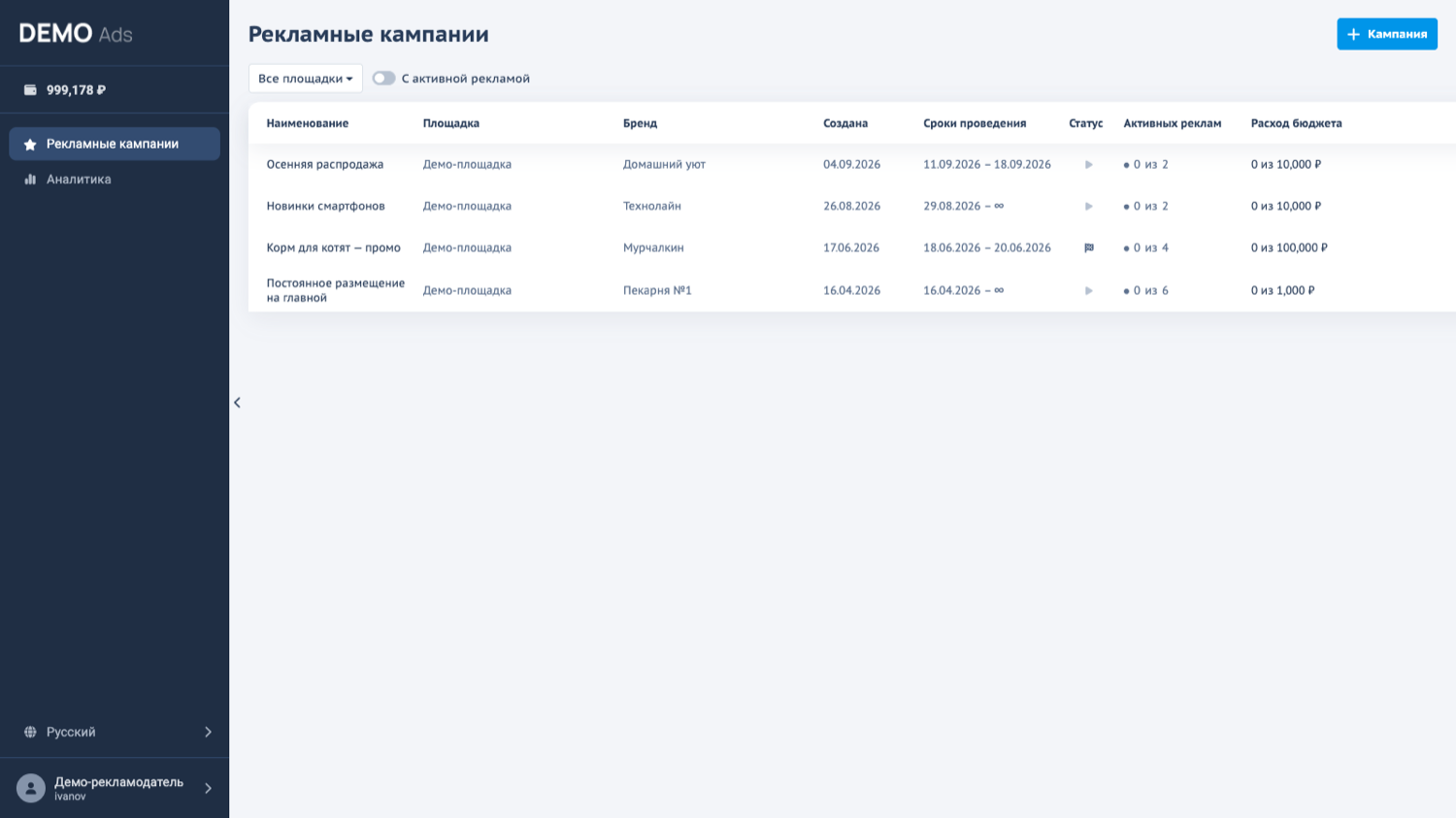Click the status play icon for Осенняя распродажа
The height and width of the screenshot is (818, 1456).
point(1089,165)
